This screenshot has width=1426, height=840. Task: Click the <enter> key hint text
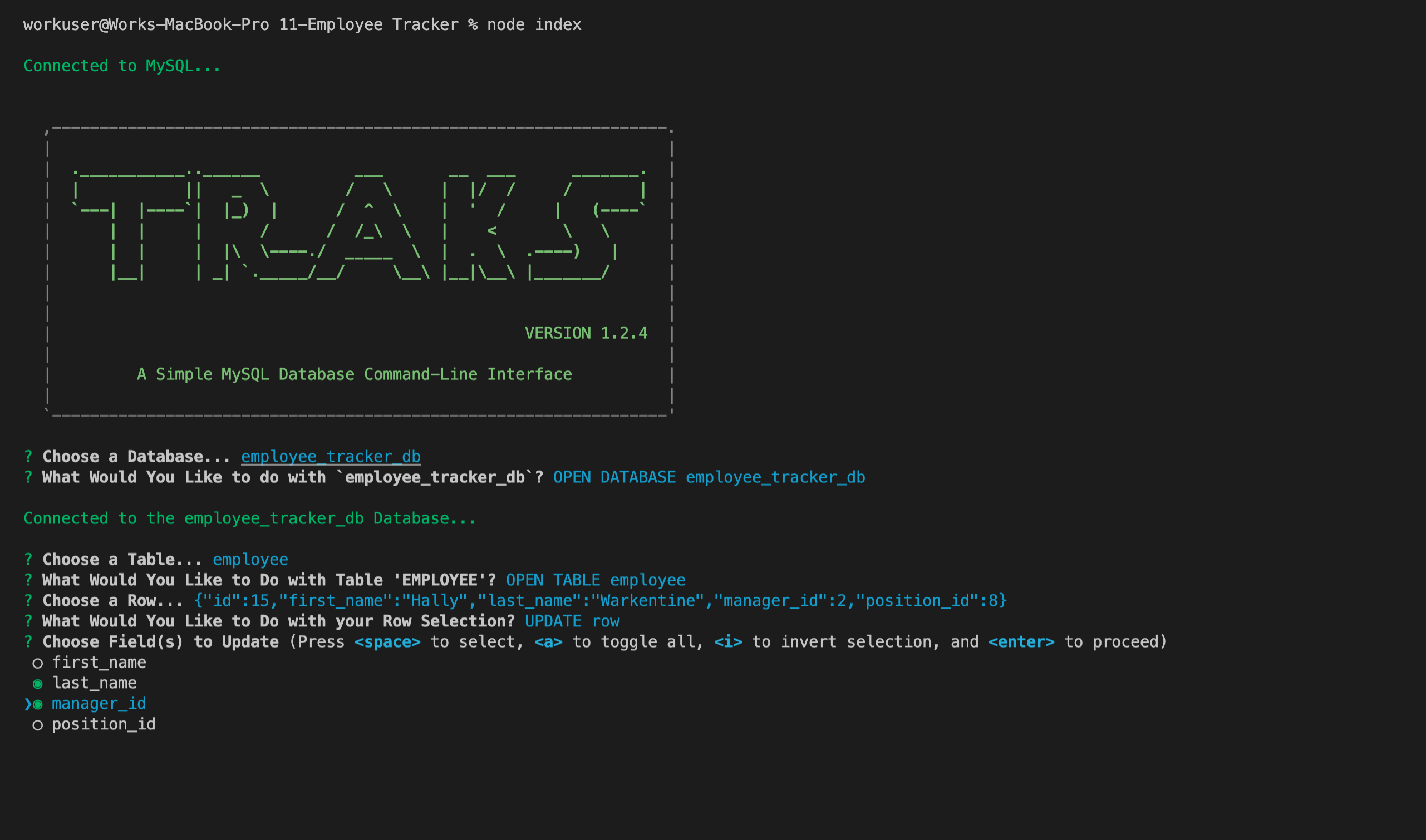pos(1021,642)
